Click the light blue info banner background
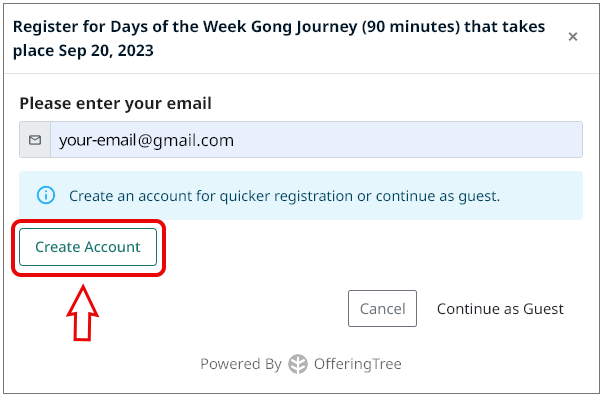Image resolution: width=602 pixels, height=396 pixels. [x=301, y=196]
